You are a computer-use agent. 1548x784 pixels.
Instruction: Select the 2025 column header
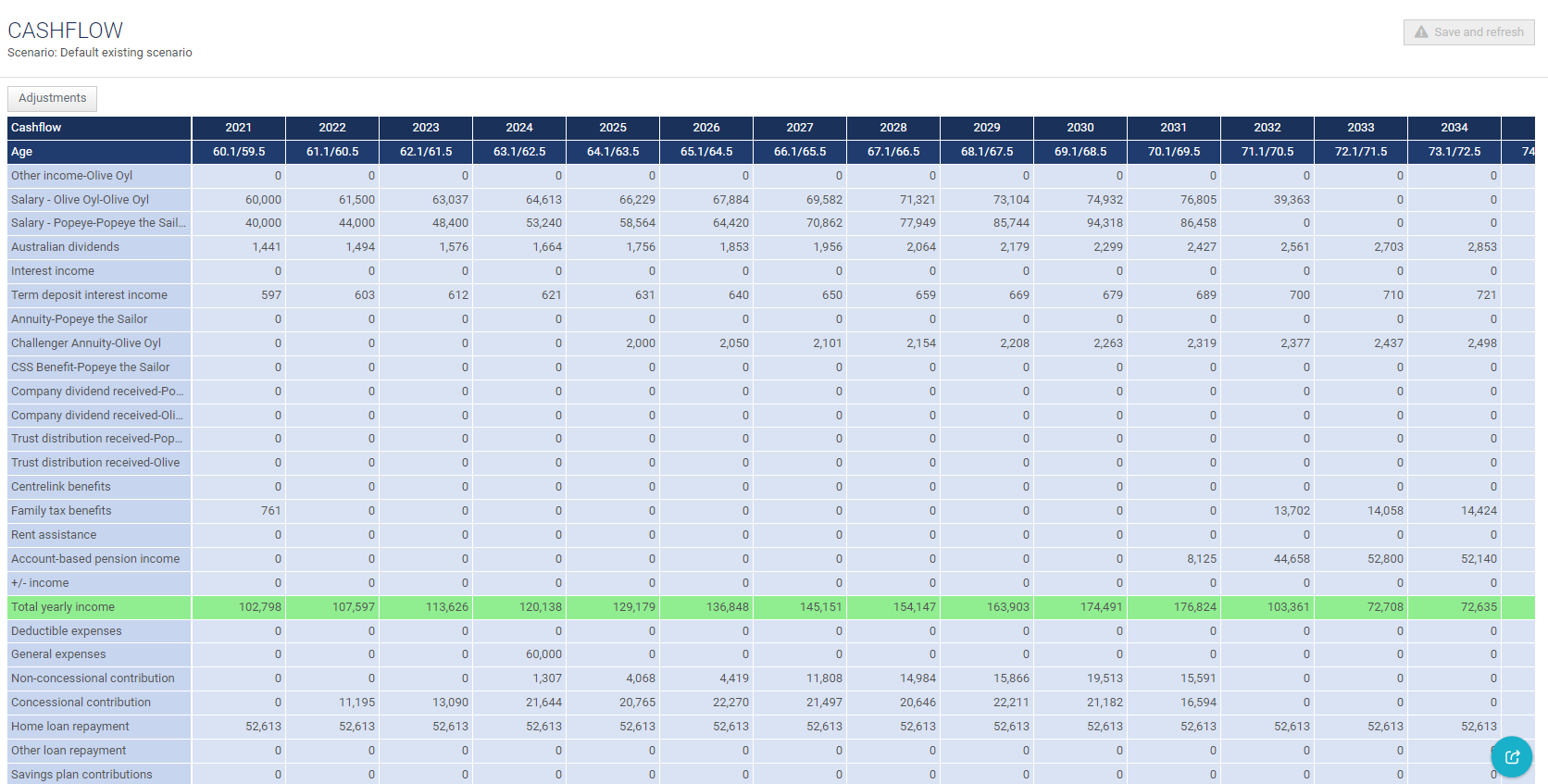pos(613,128)
